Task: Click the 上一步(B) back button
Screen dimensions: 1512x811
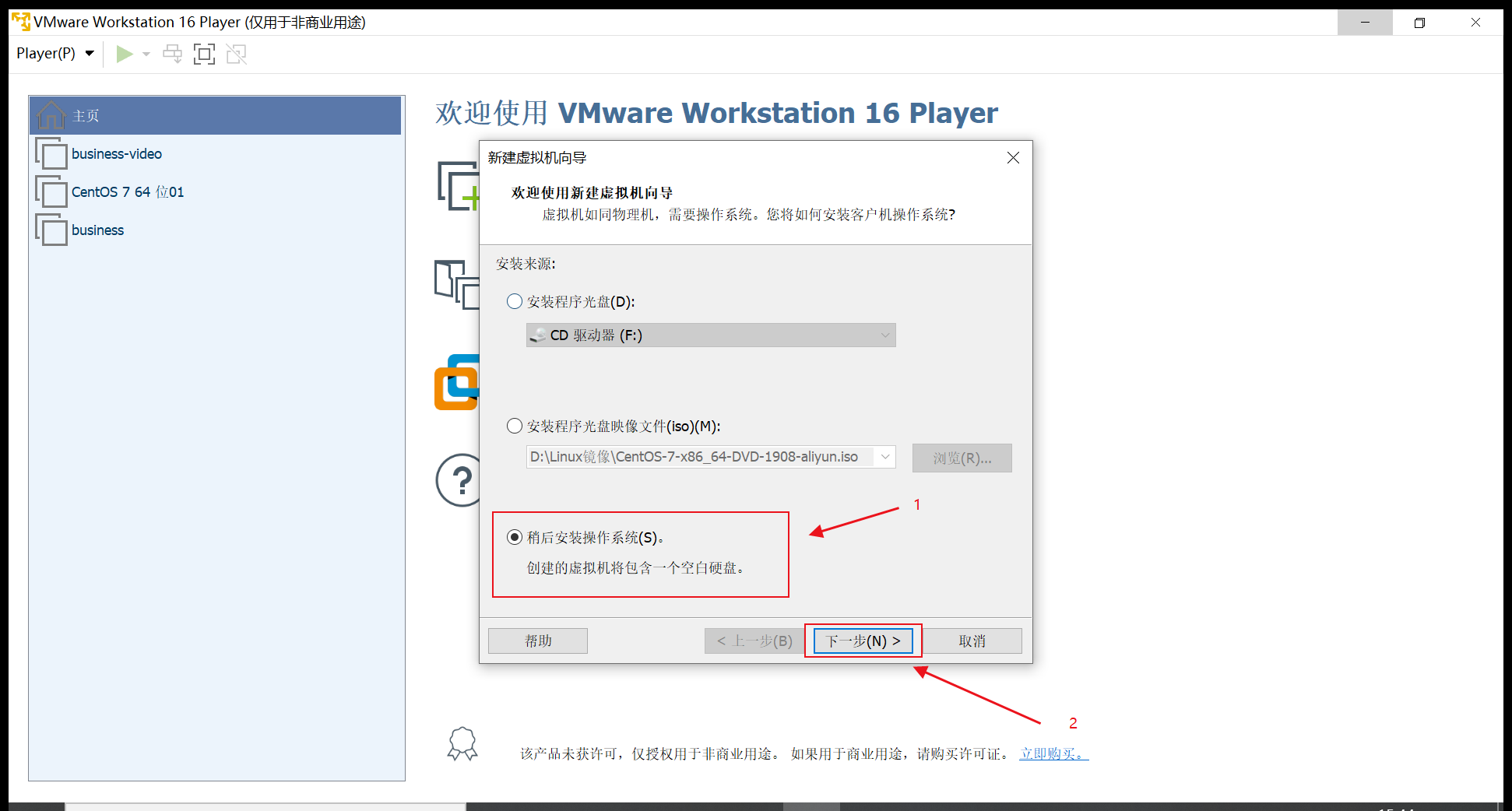Action: coord(754,641)
